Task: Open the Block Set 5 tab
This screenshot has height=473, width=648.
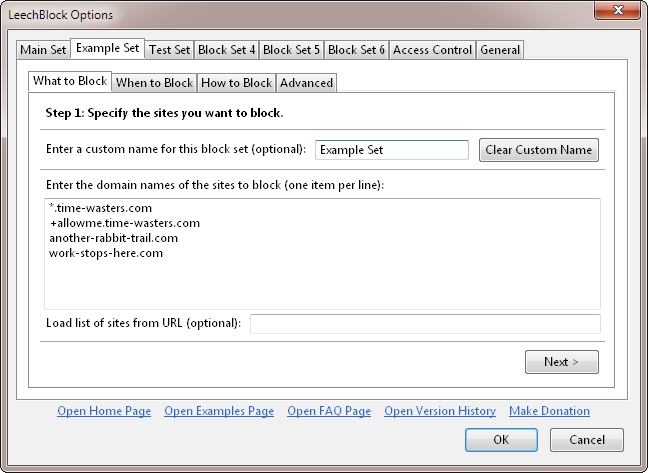Action: click(x=291, y=50)
